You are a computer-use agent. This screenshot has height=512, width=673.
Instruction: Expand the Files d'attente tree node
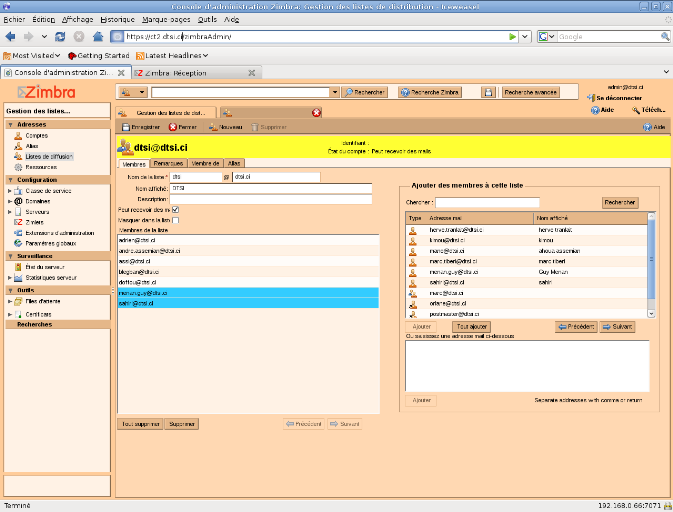click(9, 301)
